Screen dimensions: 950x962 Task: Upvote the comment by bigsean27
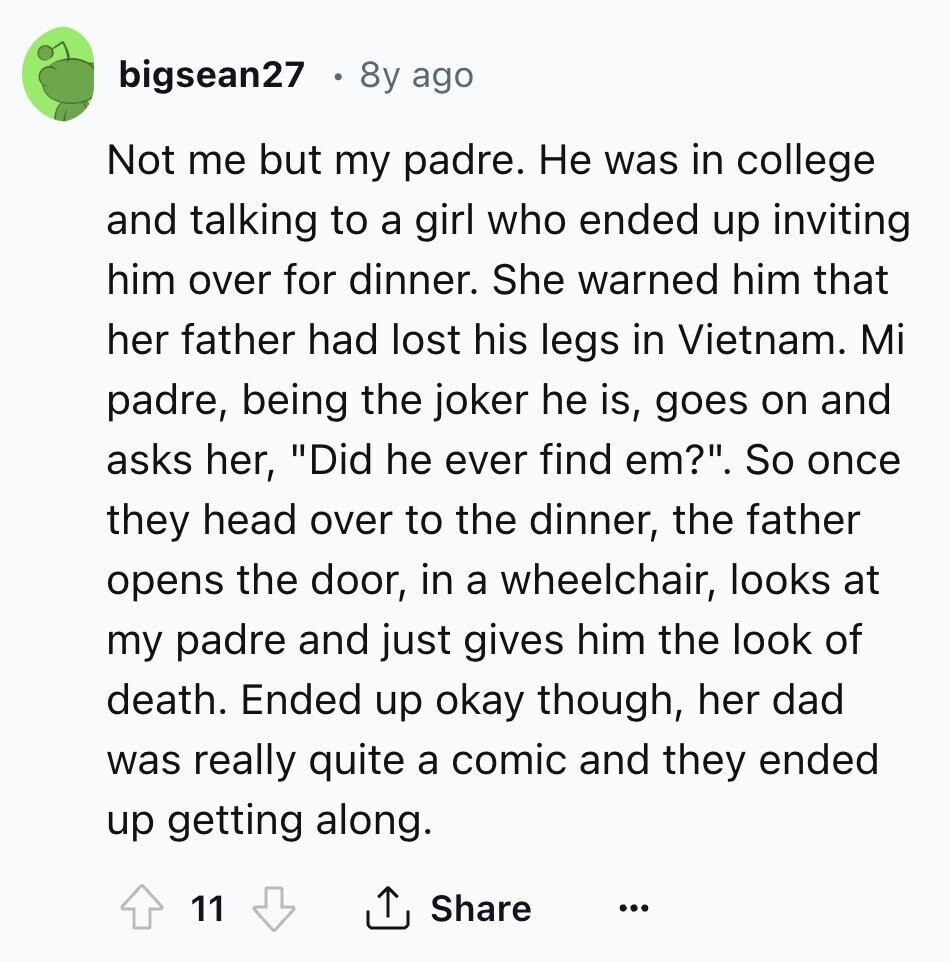click(x=142, y=907)
